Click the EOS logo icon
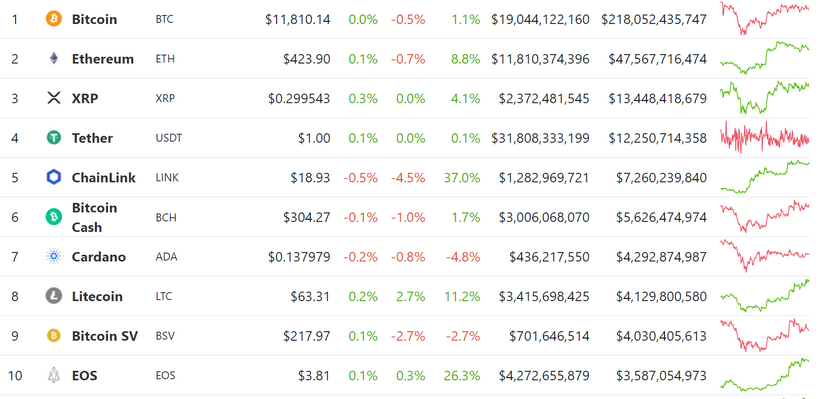The width and height of the screenshot is (820, 399). [x=54, y=375]
